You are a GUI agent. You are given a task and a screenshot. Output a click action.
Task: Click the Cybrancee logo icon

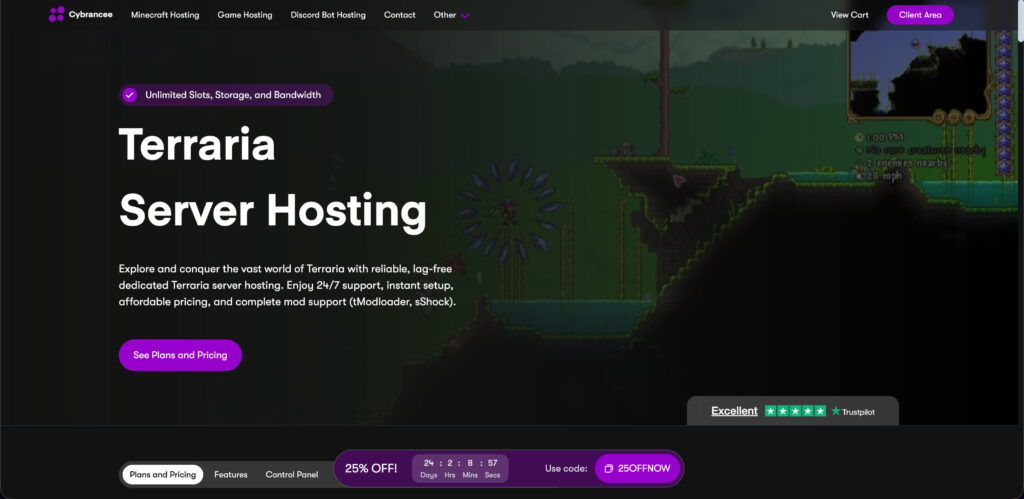[57, 15]
